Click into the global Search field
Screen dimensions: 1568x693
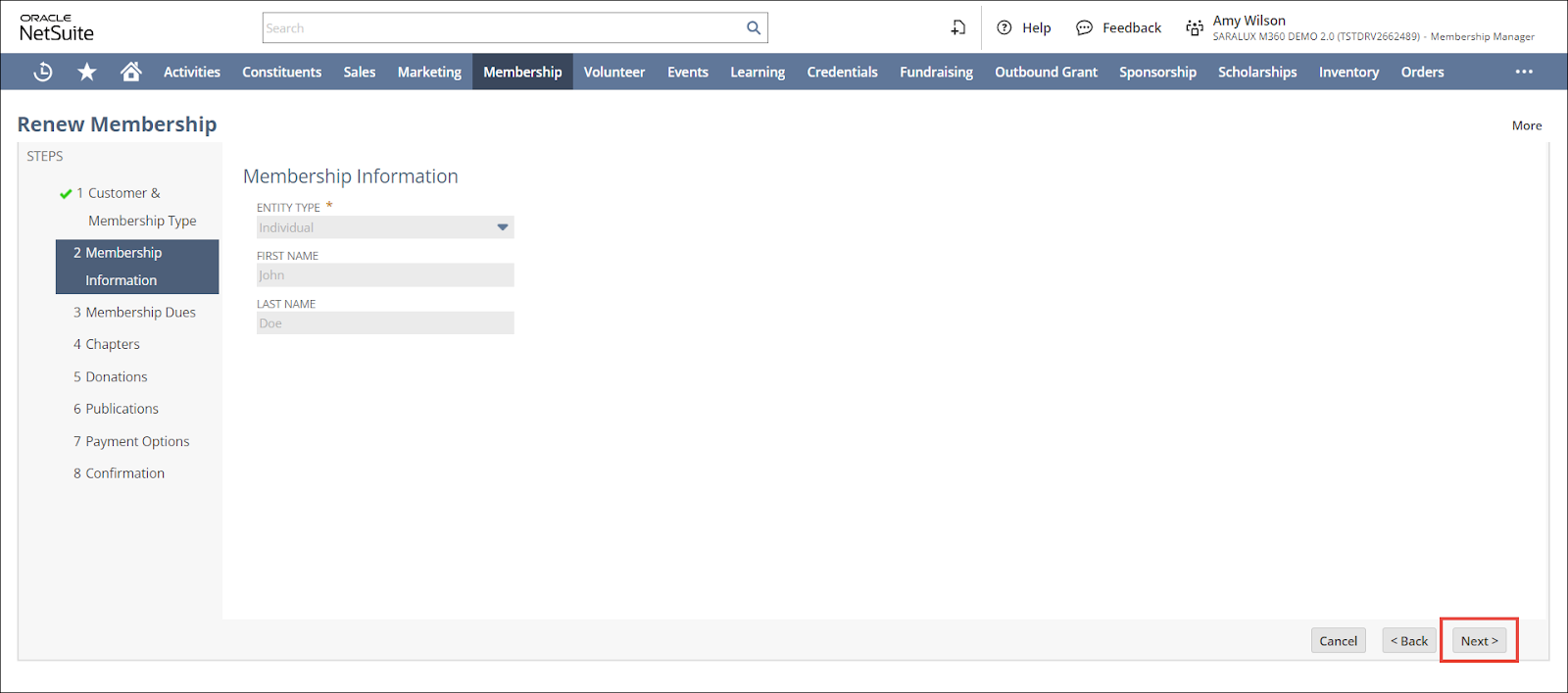(502, 28)
